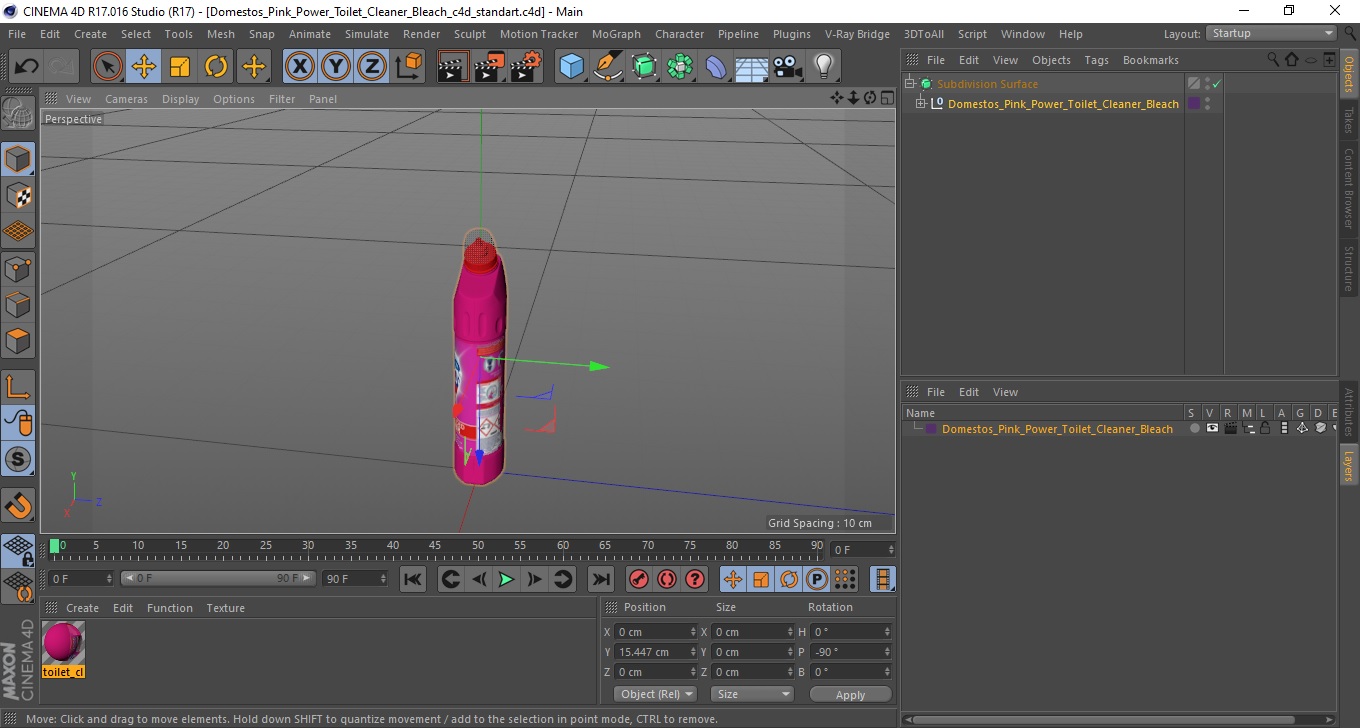Toggle Parameter keyframe recording
Viewport: 1360px width, 728px height.
coord(817,579)
